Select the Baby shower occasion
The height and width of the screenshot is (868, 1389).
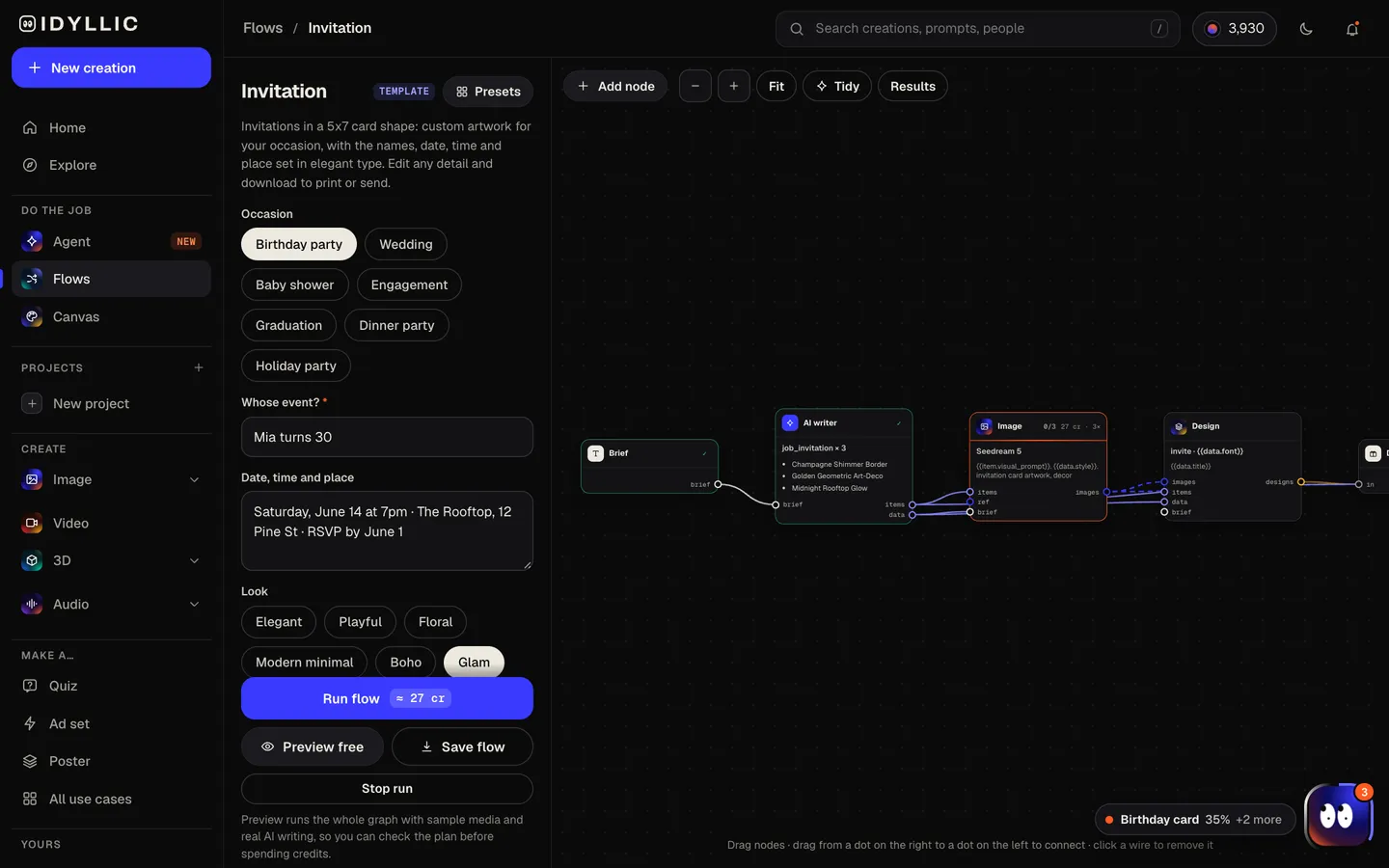click(294, 285)
